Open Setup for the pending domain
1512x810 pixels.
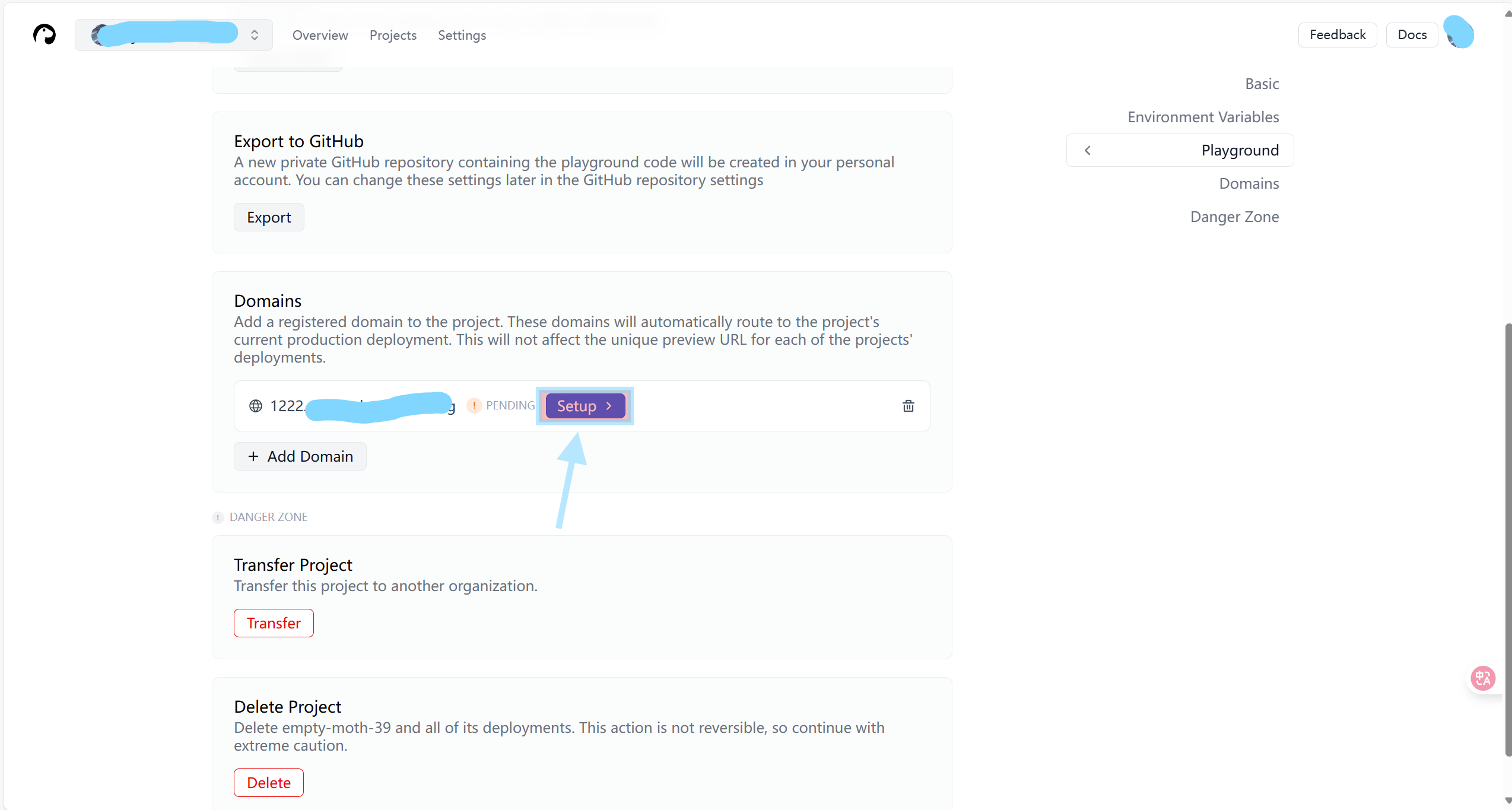tap(585, 406)
